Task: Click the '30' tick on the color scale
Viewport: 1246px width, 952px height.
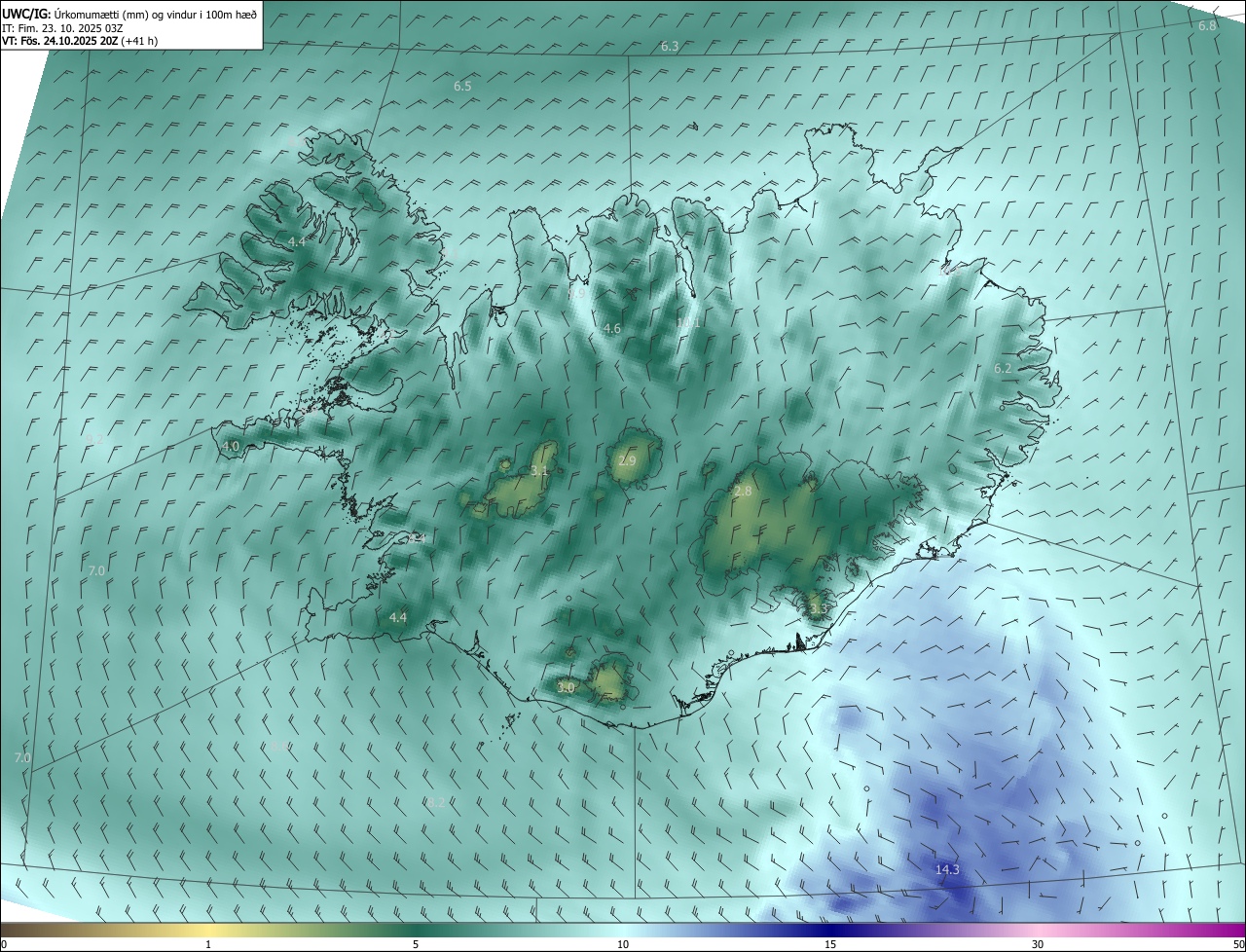Action: 1038,944
